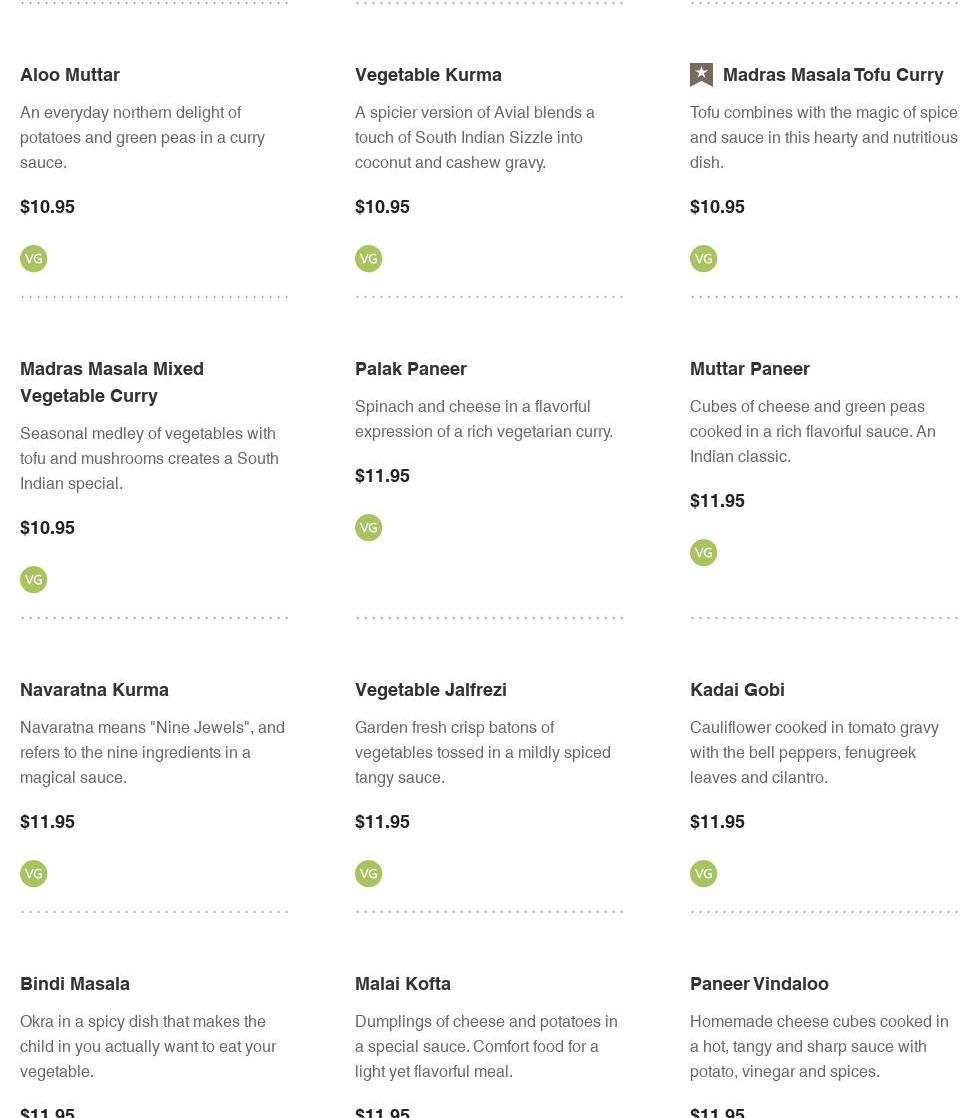The height and width of the screenshot is (1118, 965).
Task: Open Madras Masala Mixed Vegetable Curry title
Action: tap(112, 382)
